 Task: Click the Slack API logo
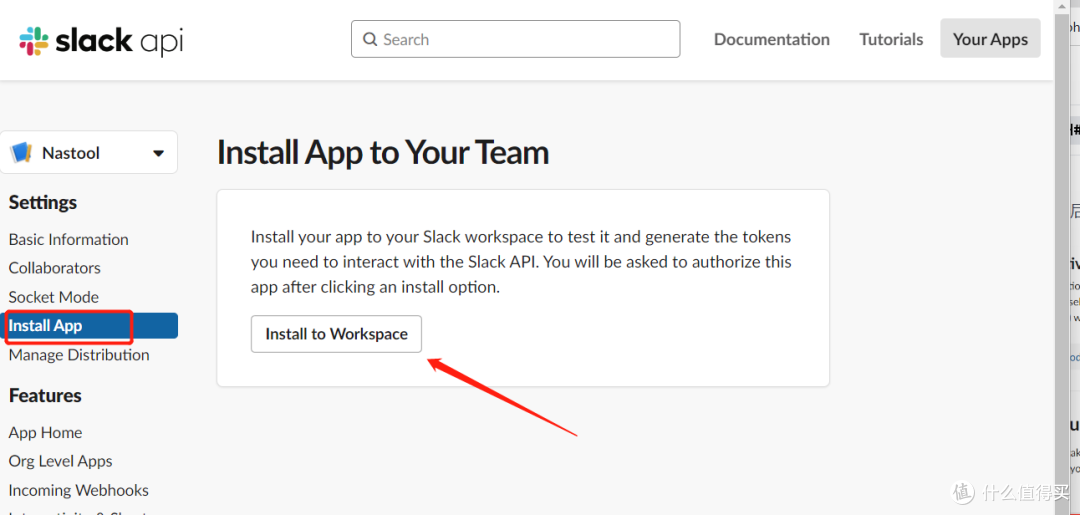coord(101,40)
